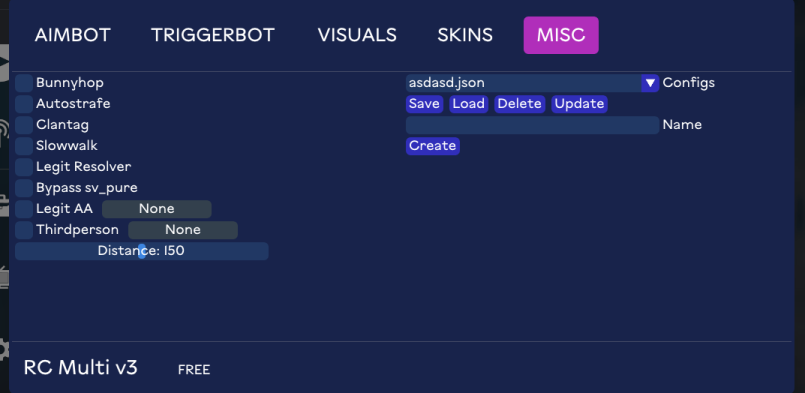Click the RC Multi v3 title text

81,368
